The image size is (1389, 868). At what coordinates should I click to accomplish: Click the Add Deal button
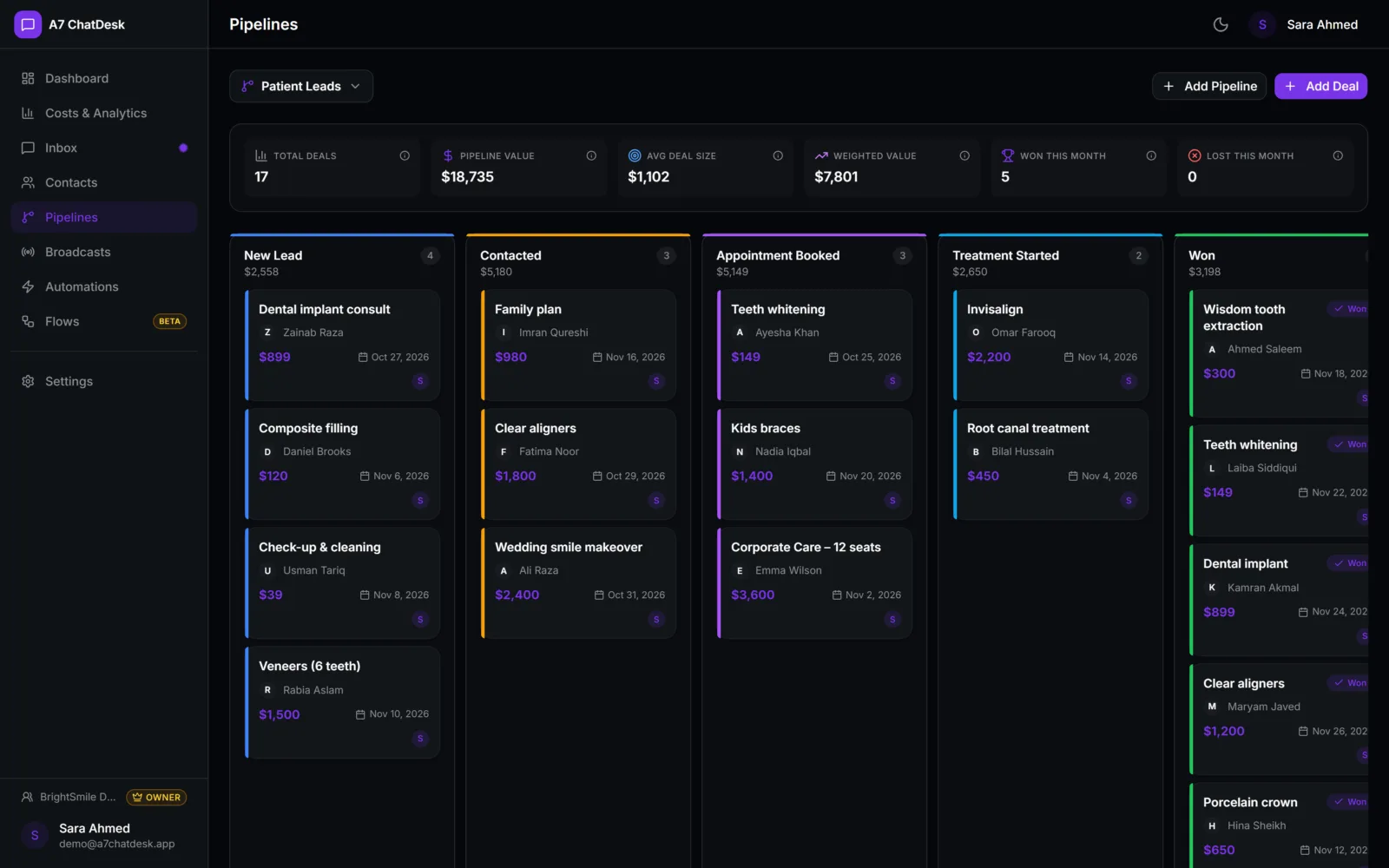[1320, 86]
